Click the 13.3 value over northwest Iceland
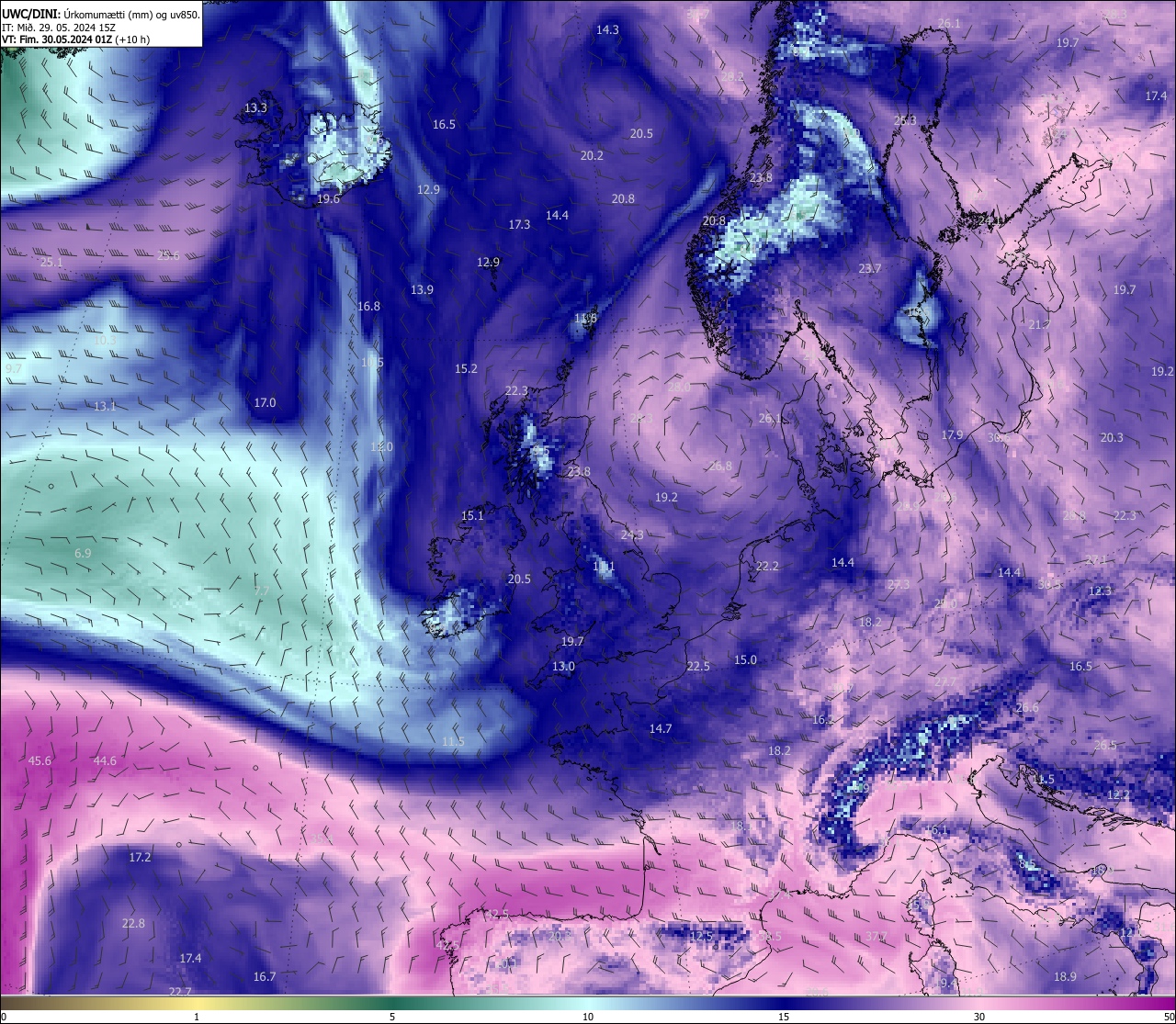This screenshot has height=1024, width=1176. pos(255,108)
